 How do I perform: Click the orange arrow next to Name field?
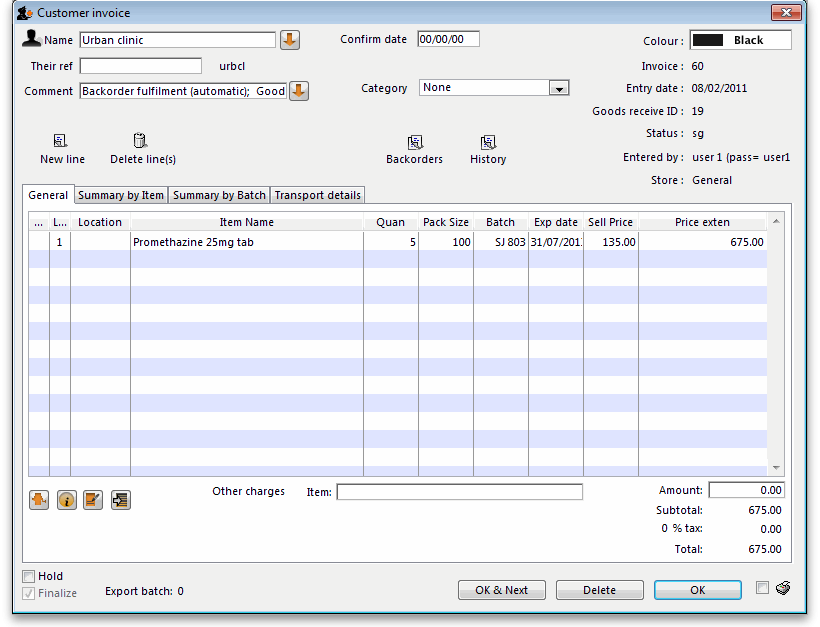[x=289, y=40]
